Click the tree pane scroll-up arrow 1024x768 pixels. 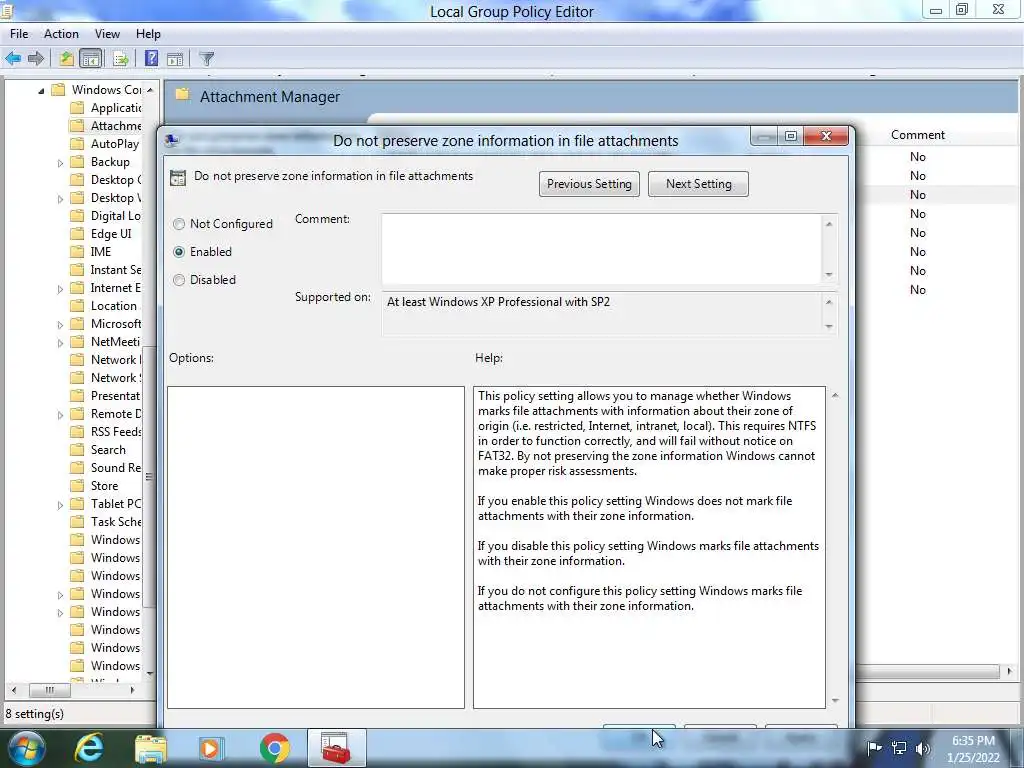tap(150, 90)
